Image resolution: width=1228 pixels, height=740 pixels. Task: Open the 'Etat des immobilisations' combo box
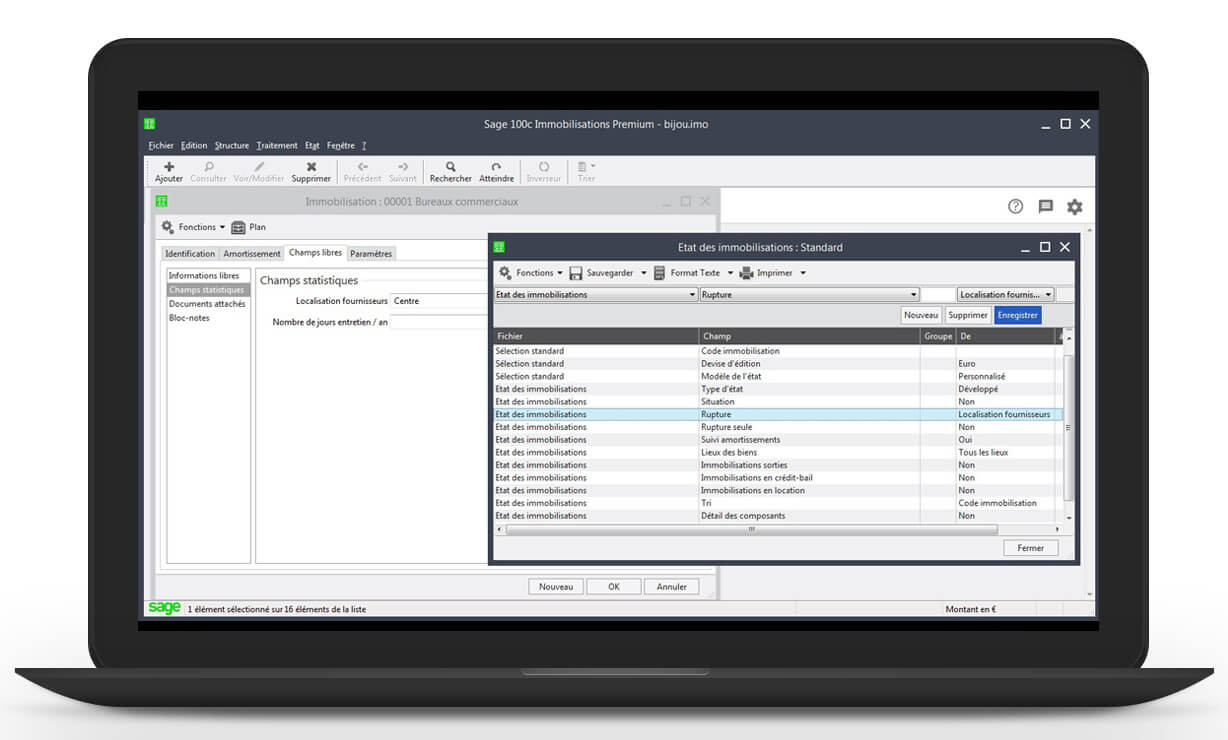[596, 295]
